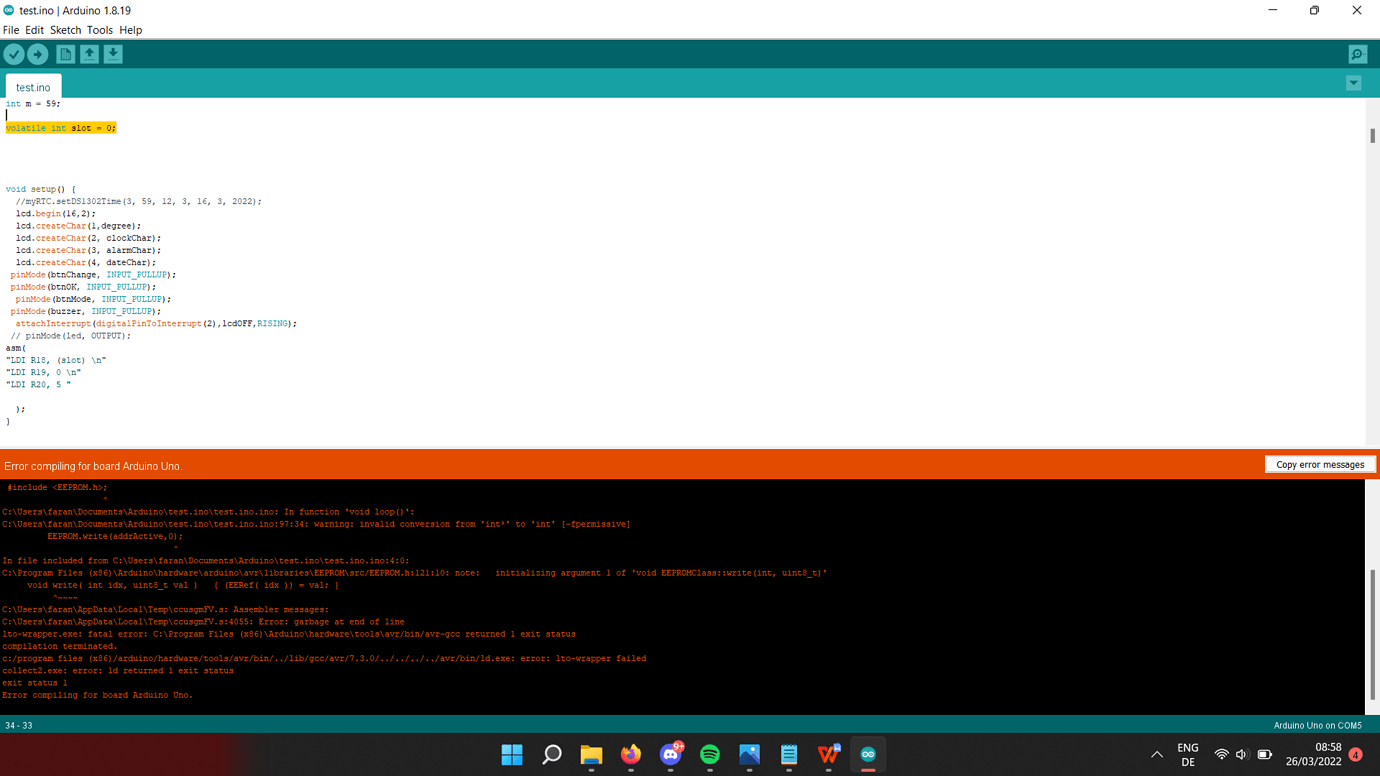Click the 'pinMode(btnMode, INPUT_PULLUP);' line
Viewport: 1380px width, 776px height.
[93, 299]
